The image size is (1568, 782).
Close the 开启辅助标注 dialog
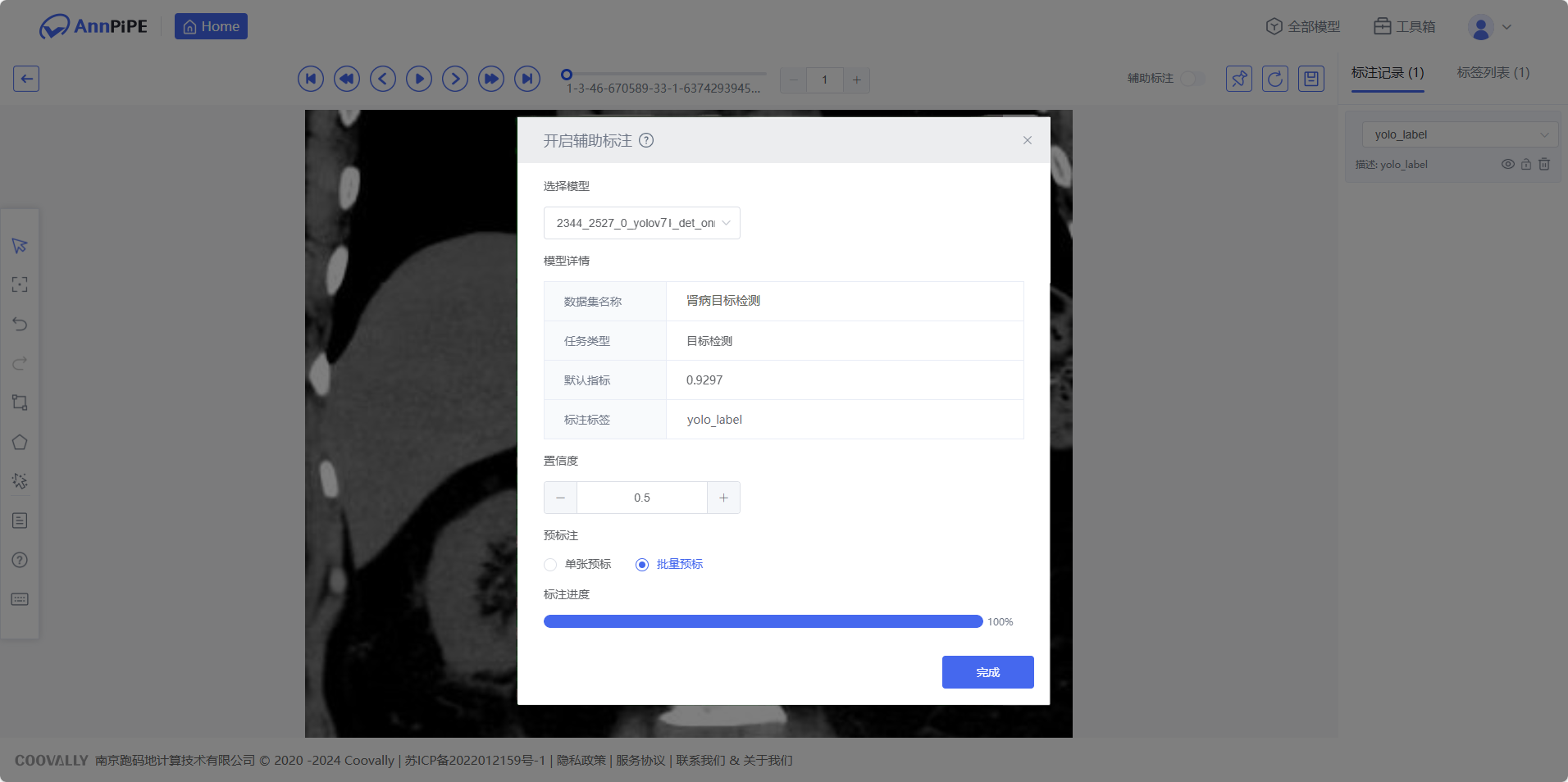(x=1028, y=140)
